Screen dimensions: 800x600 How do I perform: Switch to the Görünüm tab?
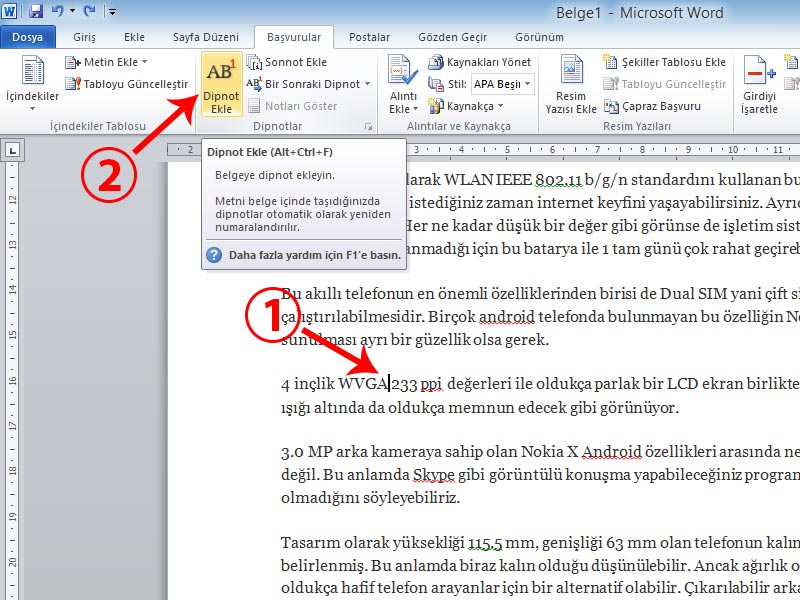coord(539,37)
